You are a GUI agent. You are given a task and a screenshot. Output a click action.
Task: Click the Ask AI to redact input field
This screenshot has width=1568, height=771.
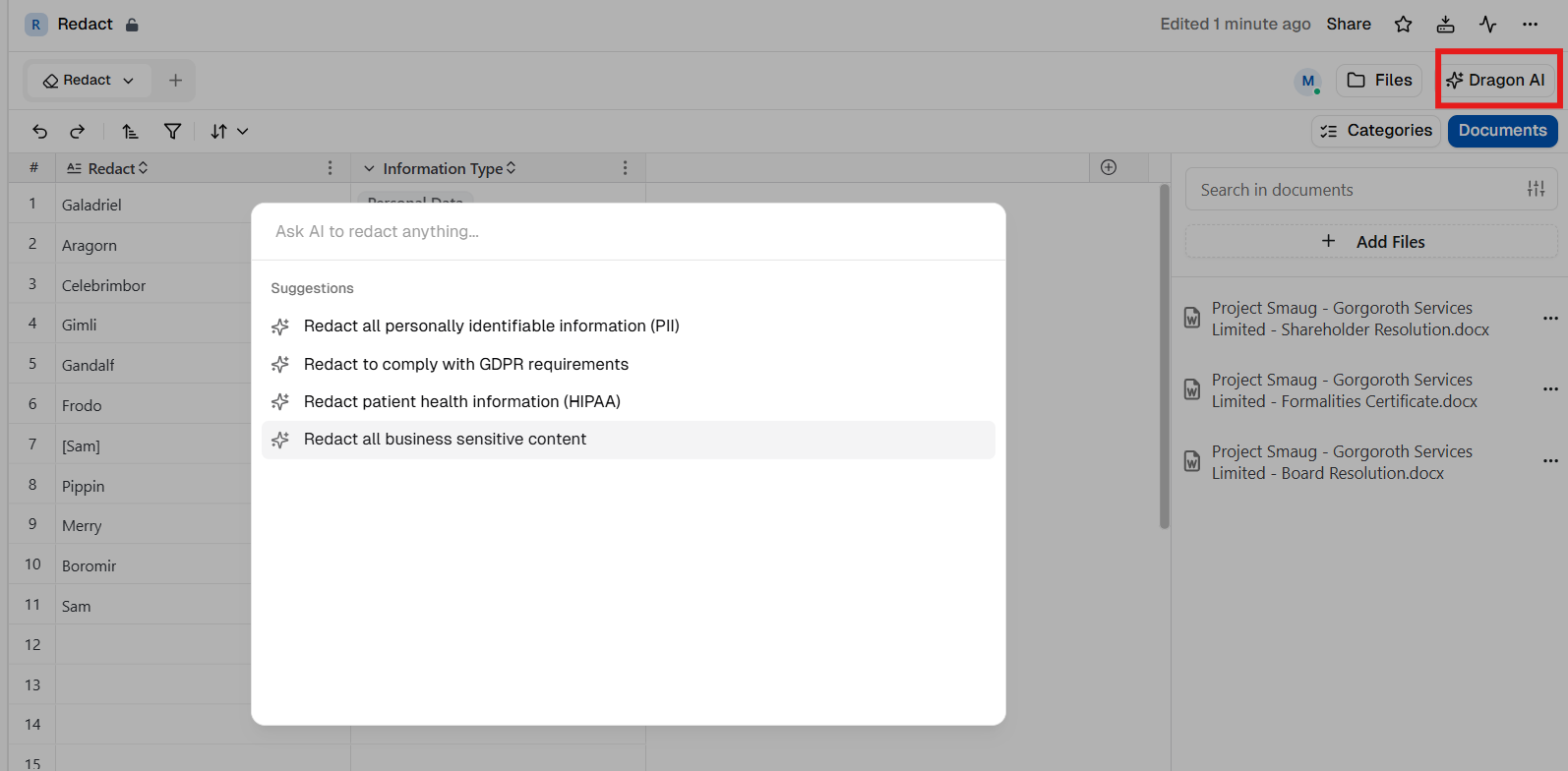click(629, 232)
